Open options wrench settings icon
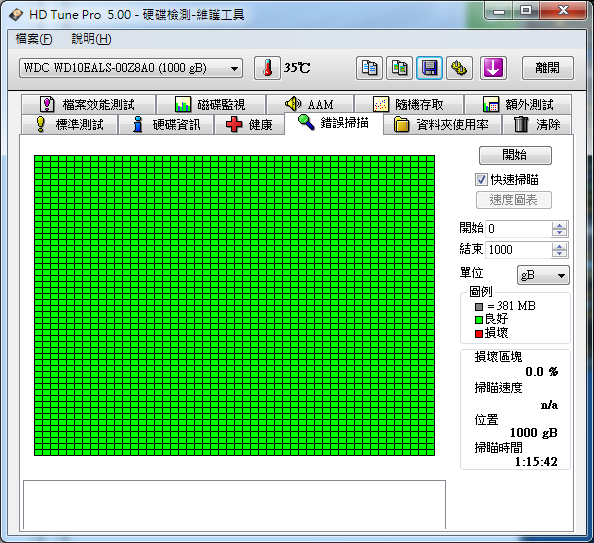 tap(459, 68)
